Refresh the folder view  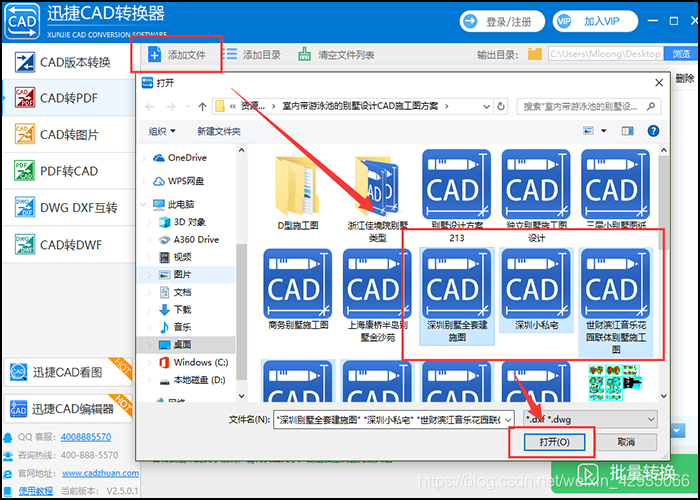pyautogui.click(x=501, y=107)
